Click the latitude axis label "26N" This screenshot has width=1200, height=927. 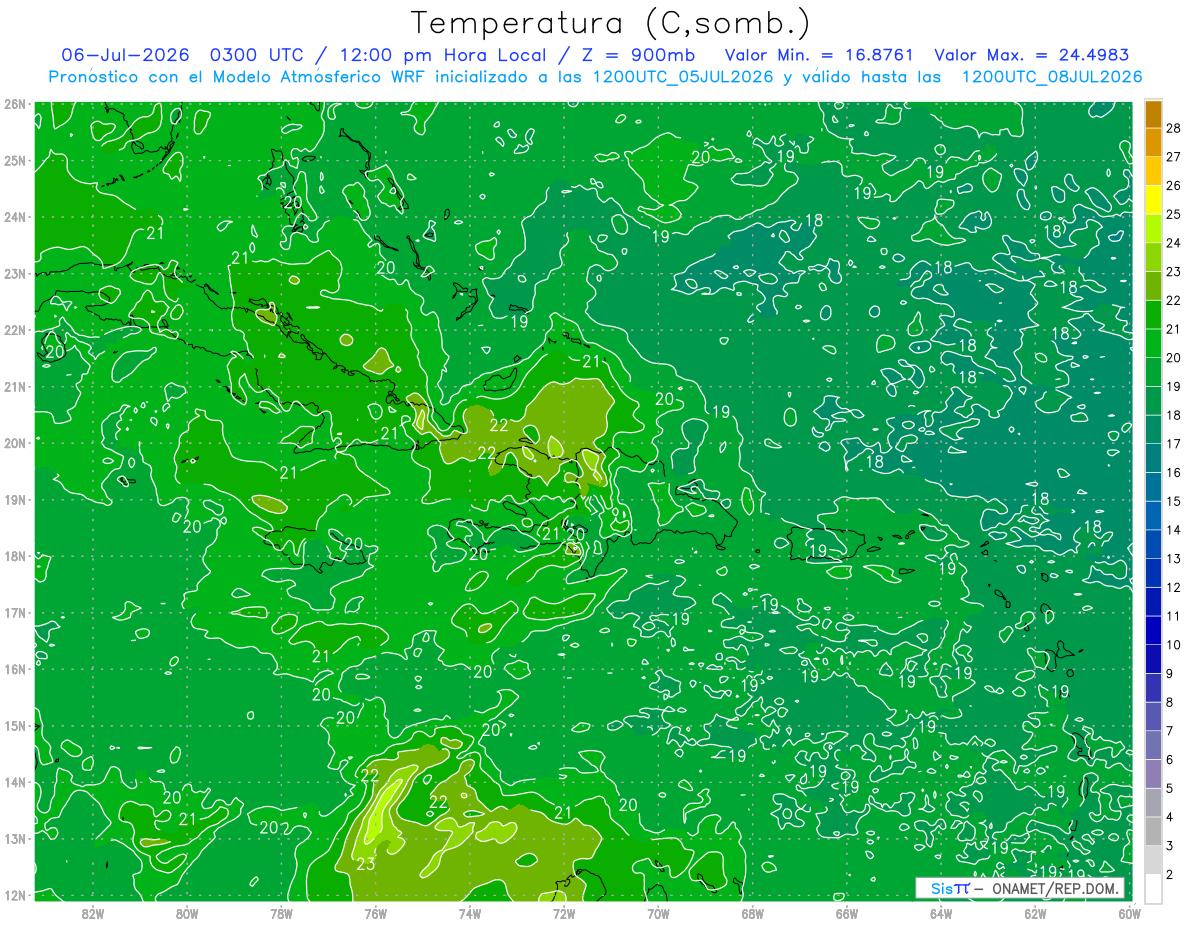pyautogui.click(x=15, y=104)
